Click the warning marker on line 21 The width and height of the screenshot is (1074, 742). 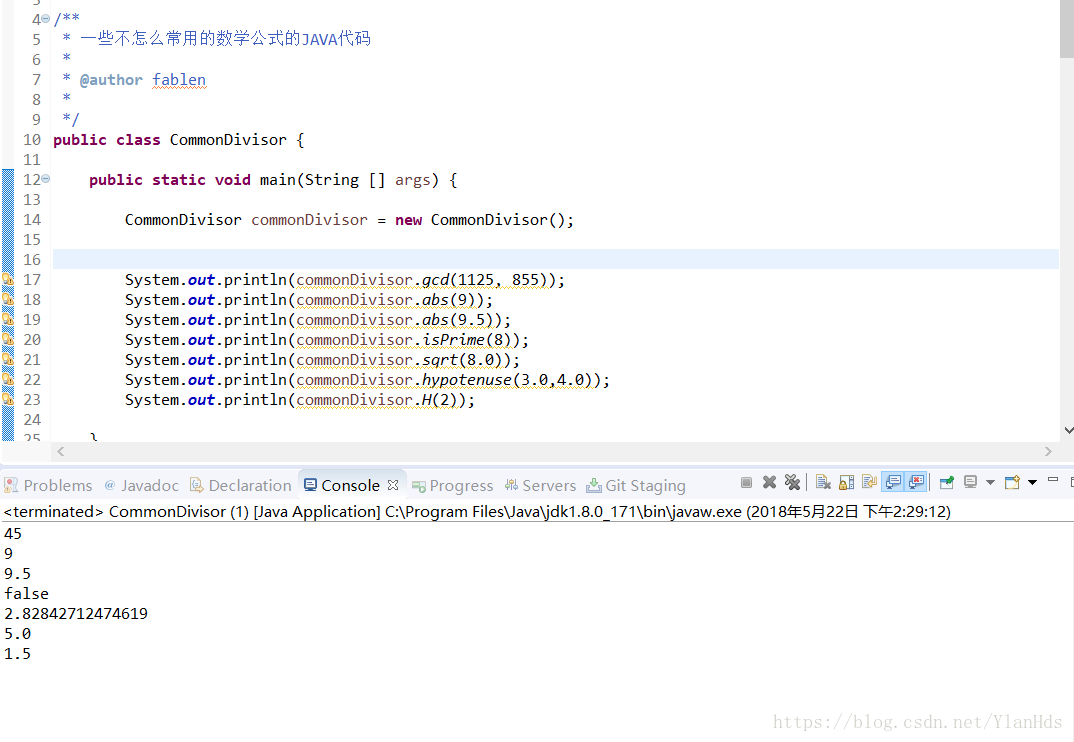coord(8,359)
